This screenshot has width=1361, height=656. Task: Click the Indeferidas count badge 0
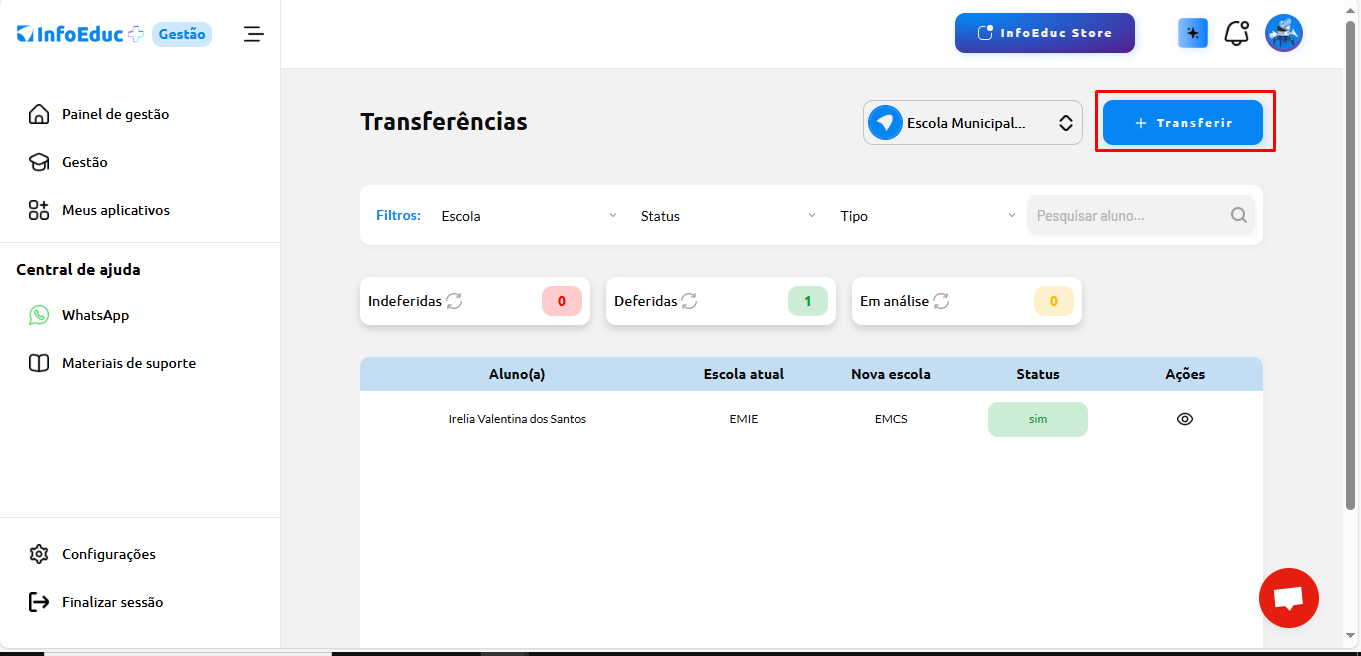click(562, 301)
